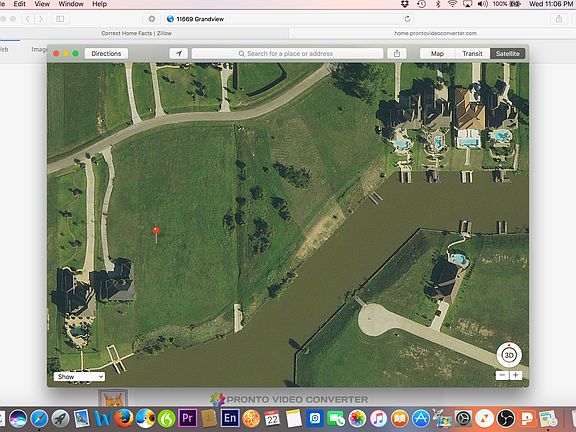Click the current location arrow in Maps
The image size is (576, 432).
point(179,54)
